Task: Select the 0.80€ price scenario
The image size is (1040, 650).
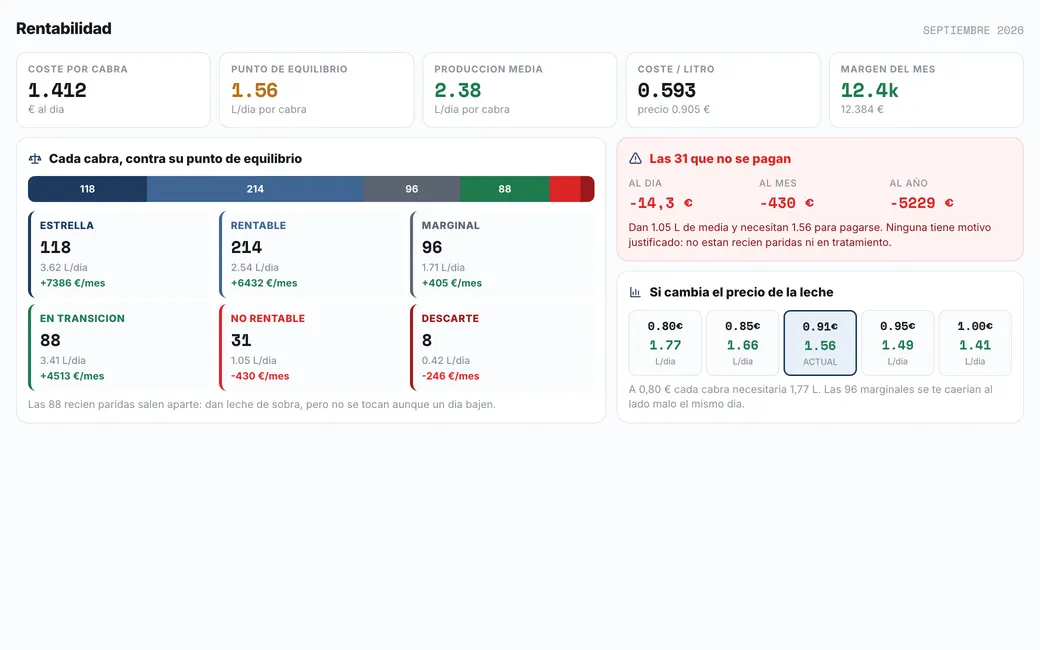Action: [x=665, y=343]
